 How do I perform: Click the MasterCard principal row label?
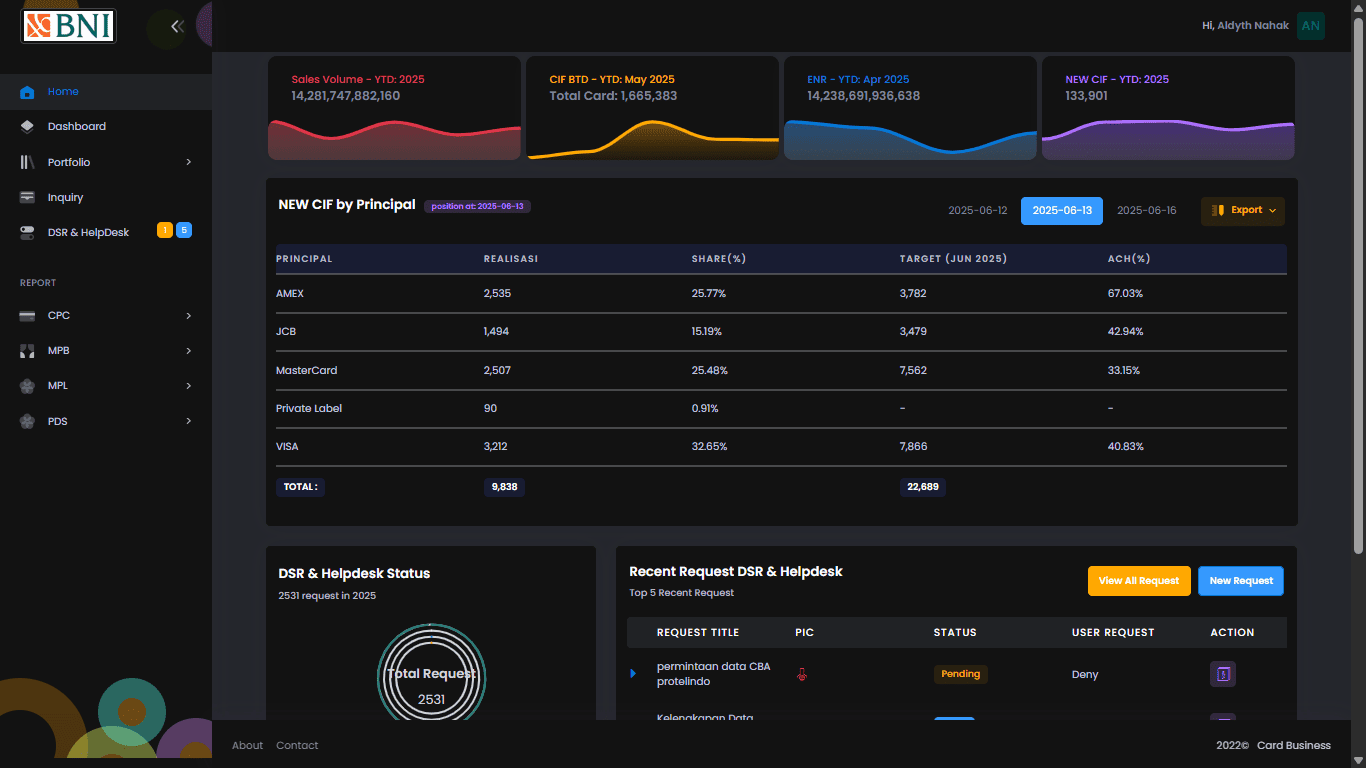coord(307,371)
